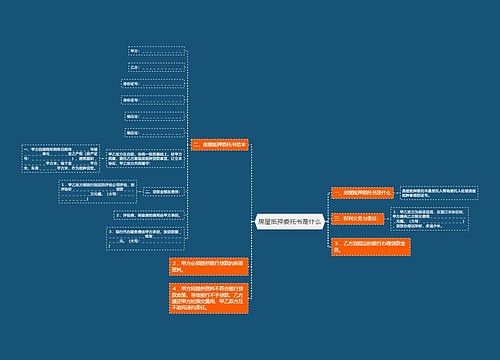Select the central node 房屋抵押委托书是什么
500x360 pixels.
point(290,222)
